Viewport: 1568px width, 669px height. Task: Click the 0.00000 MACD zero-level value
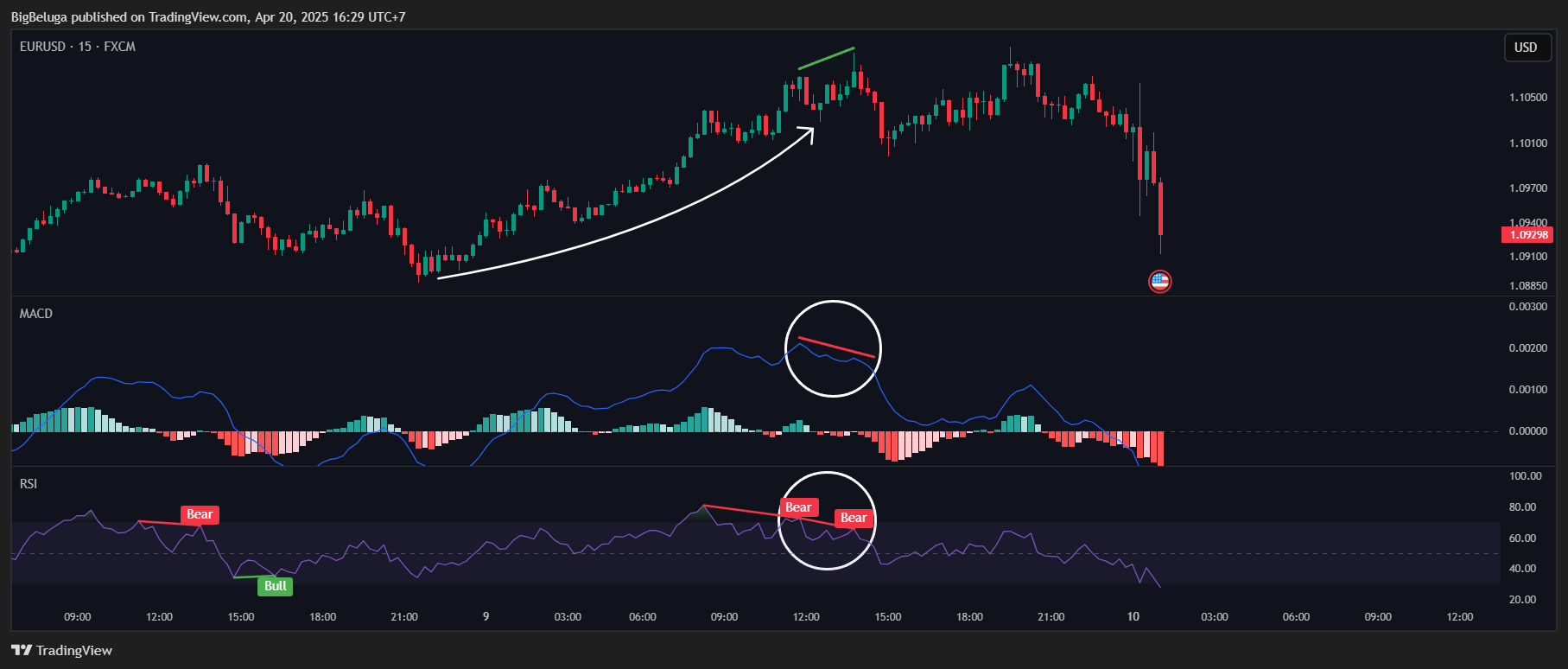1528,431
